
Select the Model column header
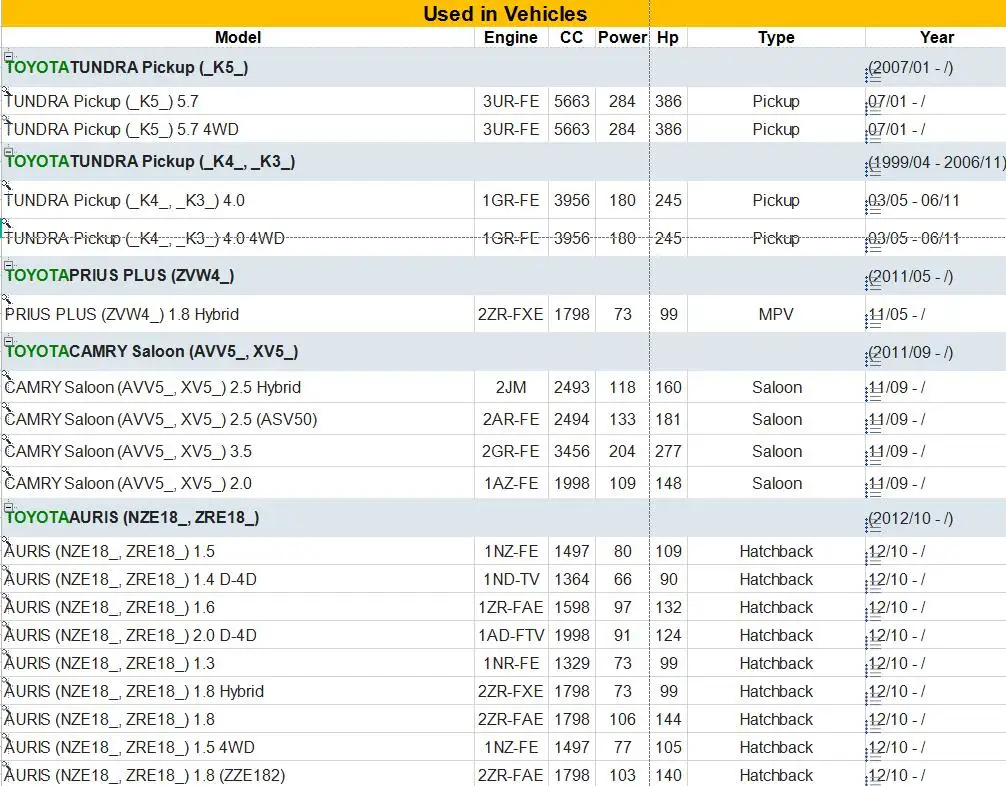pyautogui.click(x=238, y=37)
